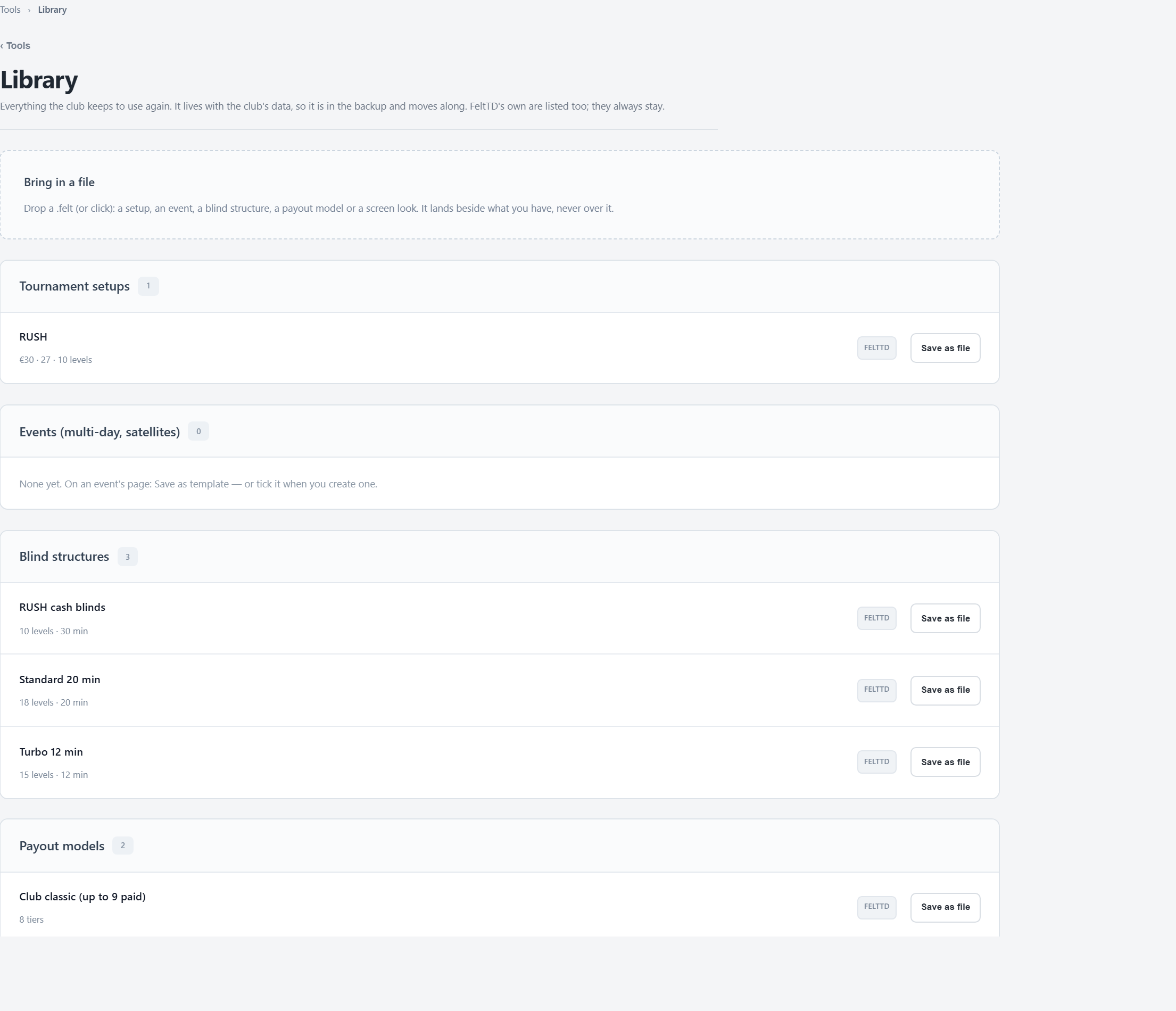Click the 'Turbo 12 min' name
Screen dimensions: 1176x1011
[x=51, y=752]
